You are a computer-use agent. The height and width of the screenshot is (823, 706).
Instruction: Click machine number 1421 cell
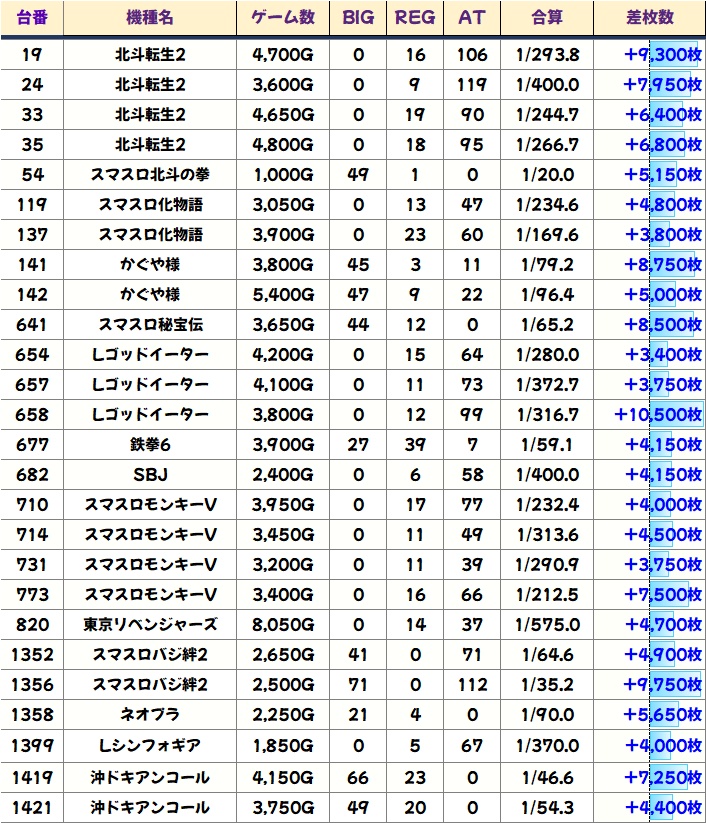click(x=32, y=805)
